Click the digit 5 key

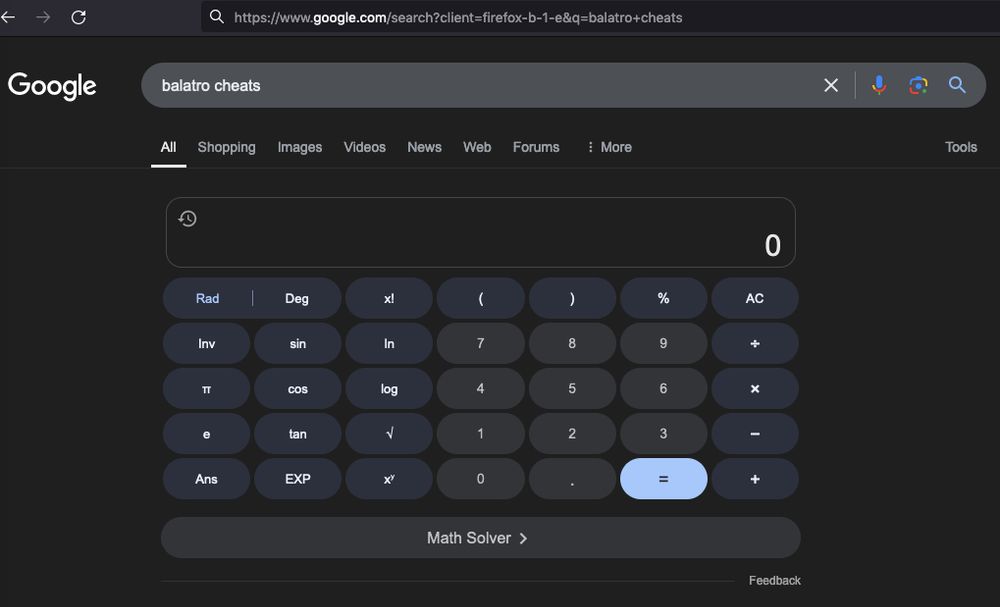click(x=572, y=389)
